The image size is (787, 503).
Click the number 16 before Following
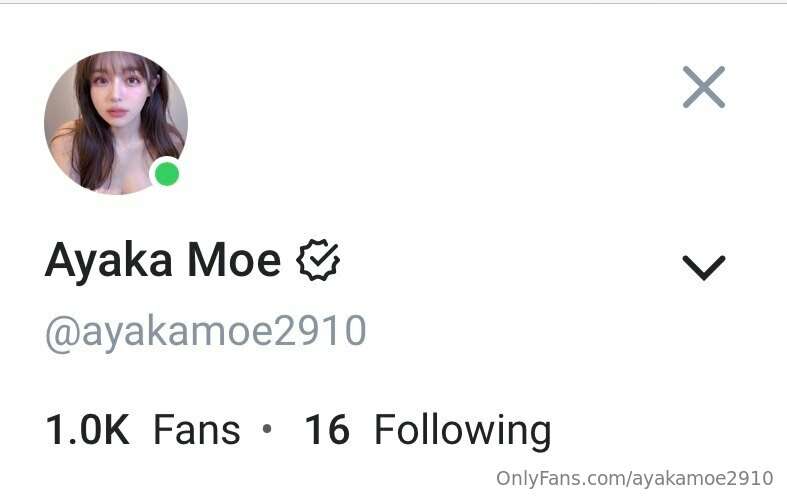click(x=327, y=430)
